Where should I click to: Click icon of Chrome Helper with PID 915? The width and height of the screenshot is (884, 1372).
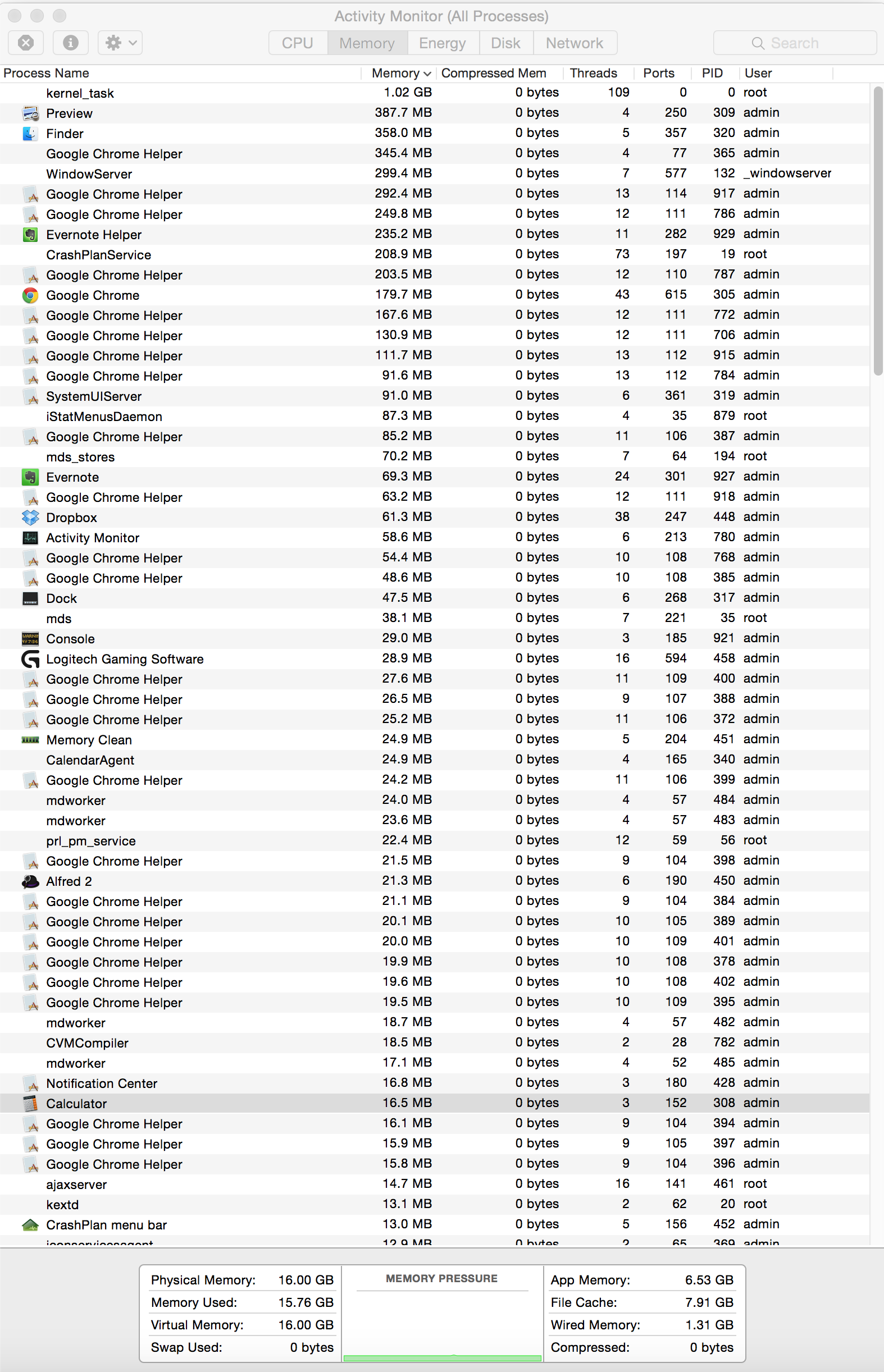[30, 356]
